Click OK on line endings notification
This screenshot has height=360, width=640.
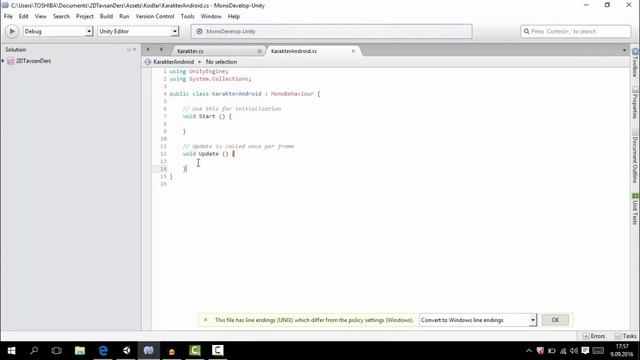point(555,320)
